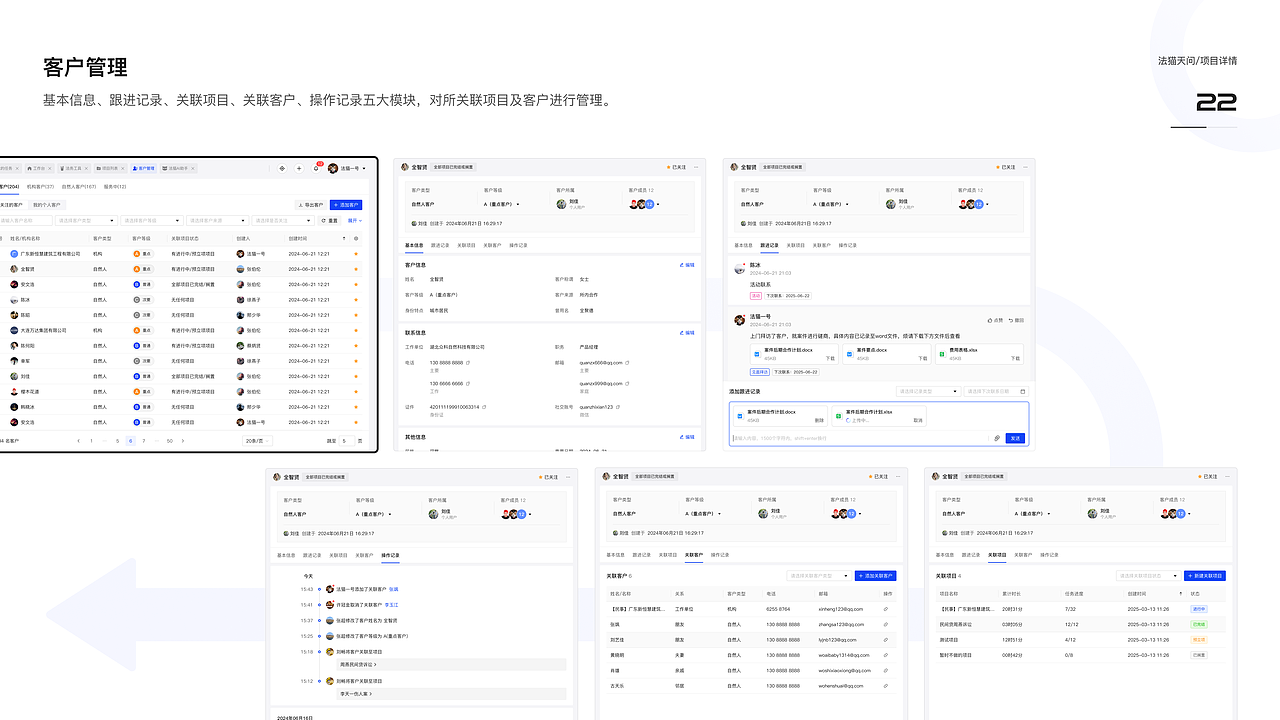Toggle follow star on 大连万达集团有限公司 row
1280x720 pixels.
coord(356,330)
